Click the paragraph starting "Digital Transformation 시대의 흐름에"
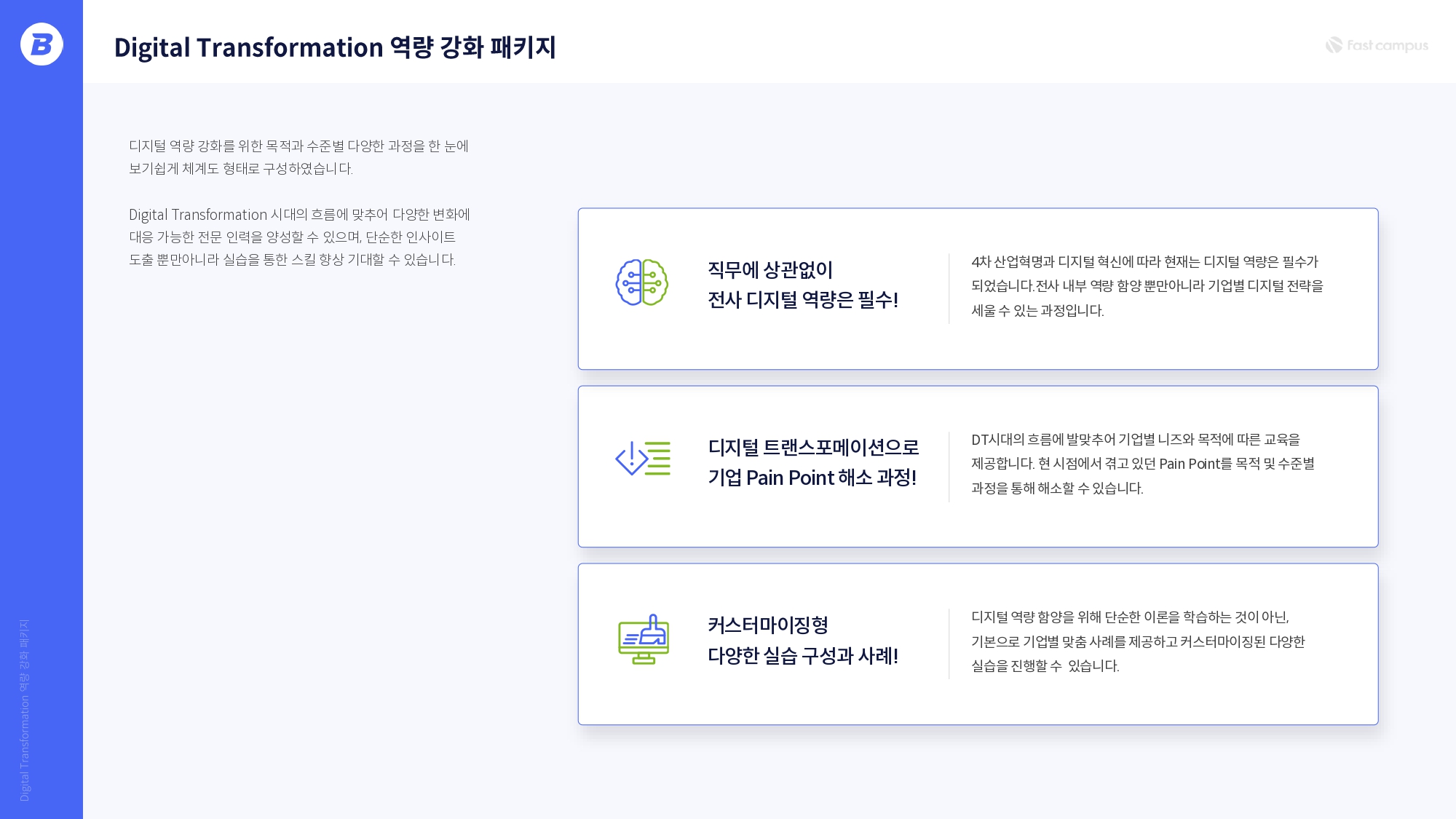The width and height of the screenshot is (1456, 819). pyautogui.click(x=298, y=237)
